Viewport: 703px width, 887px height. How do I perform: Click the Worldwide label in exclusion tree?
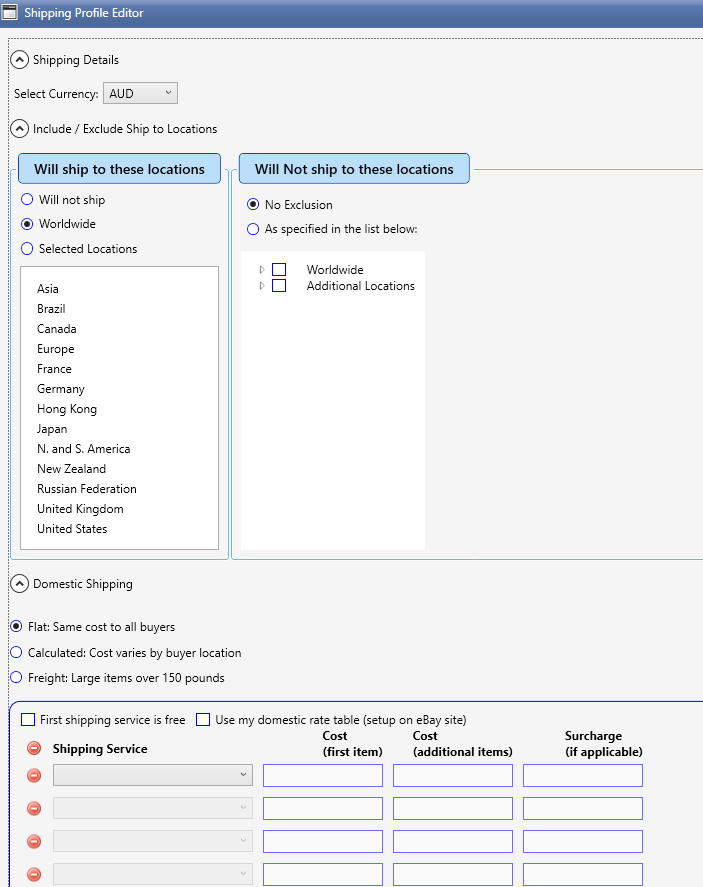tap(335, 270)
